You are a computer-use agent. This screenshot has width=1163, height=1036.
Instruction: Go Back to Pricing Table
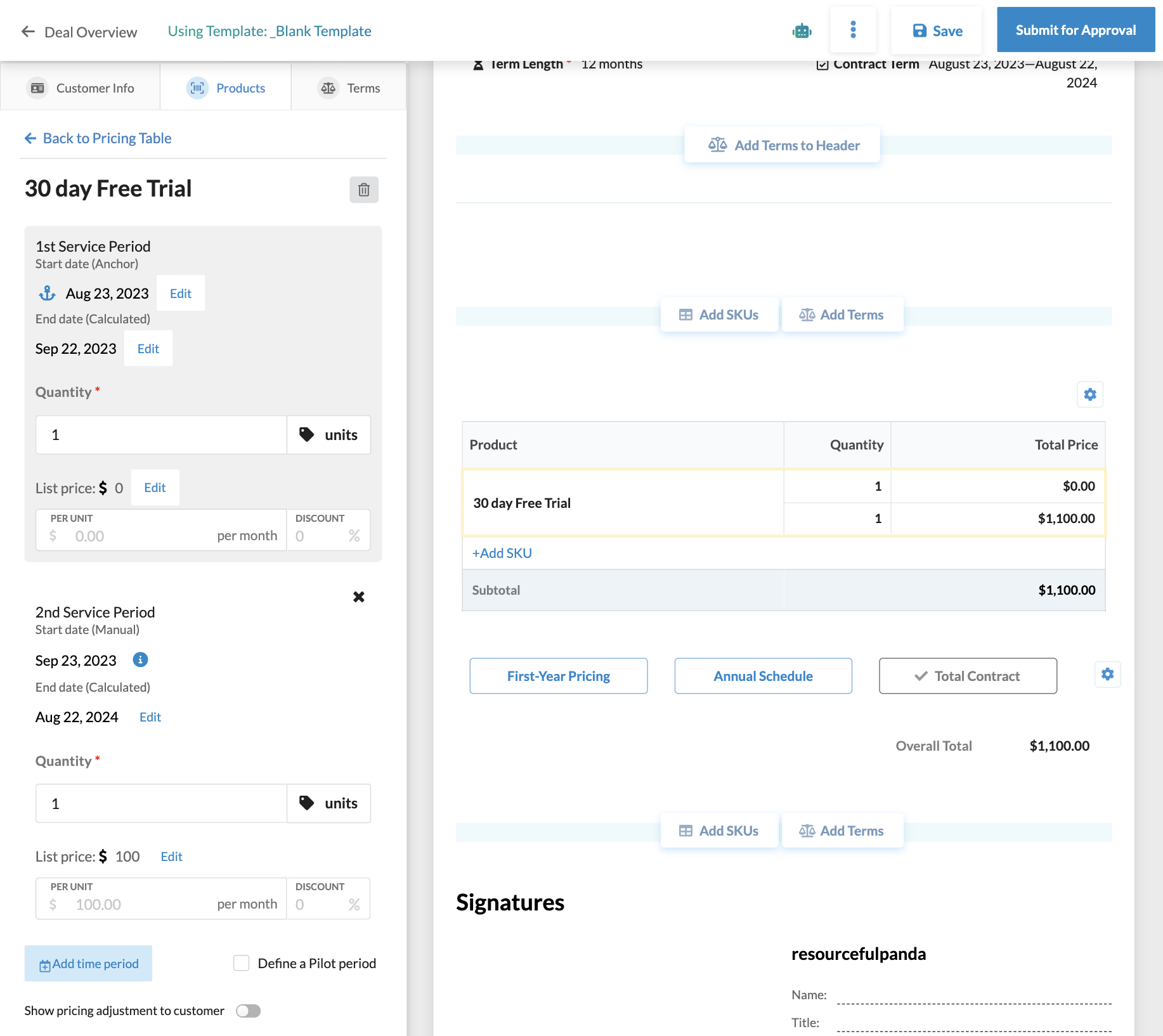(97, 138)
